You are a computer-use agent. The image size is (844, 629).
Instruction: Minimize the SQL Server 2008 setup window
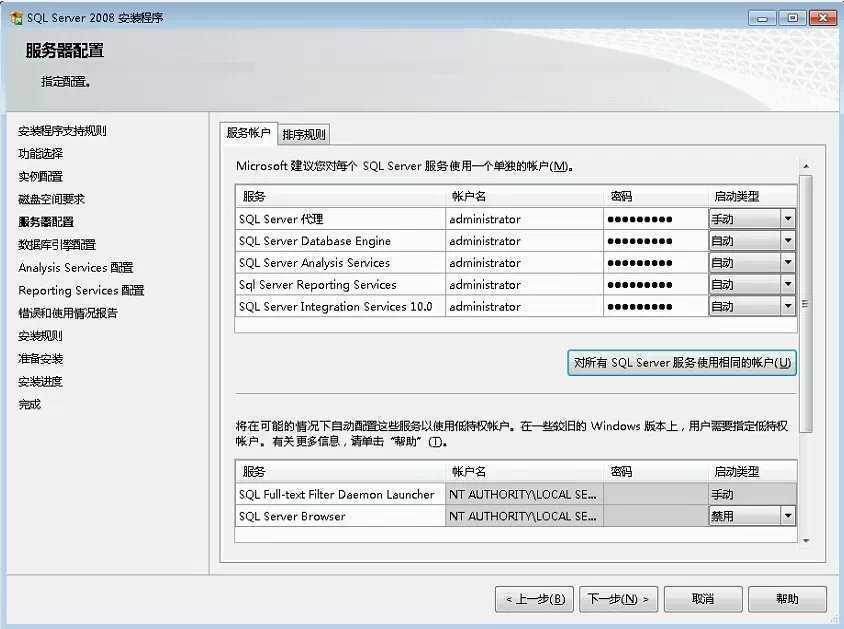[x=762, y=18]
